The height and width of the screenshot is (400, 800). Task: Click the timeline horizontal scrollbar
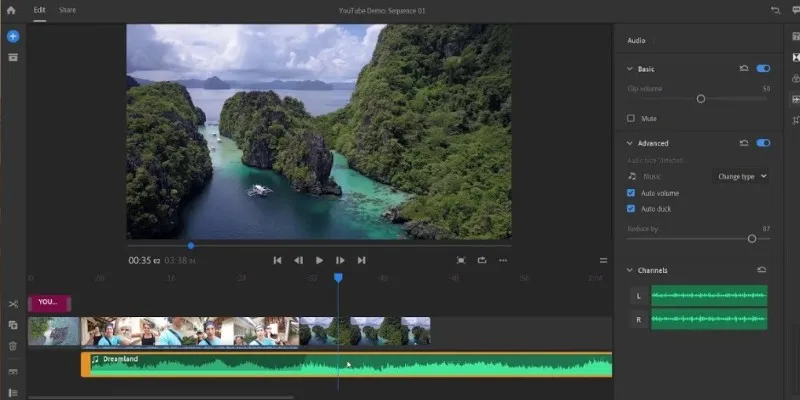[161, 397]
